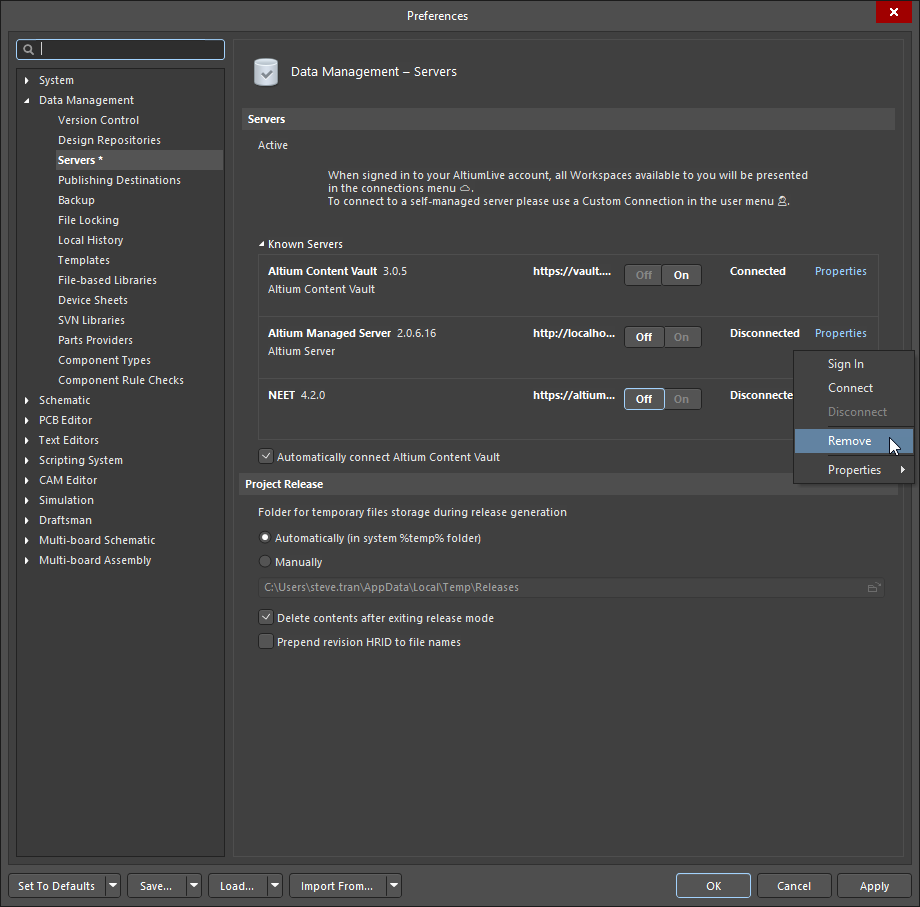This screenshot has height=907, width=920.
Task: Select SVN Libraries in tree
Action: coord(91,320)
